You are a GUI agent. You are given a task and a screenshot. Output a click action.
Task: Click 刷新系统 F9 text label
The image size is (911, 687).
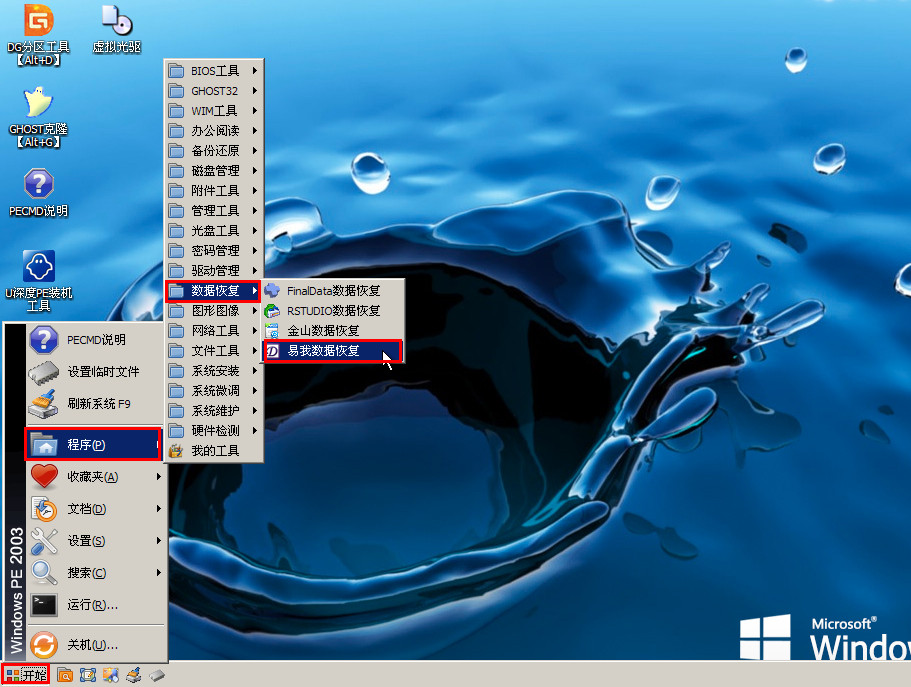(x=99, y=403)
